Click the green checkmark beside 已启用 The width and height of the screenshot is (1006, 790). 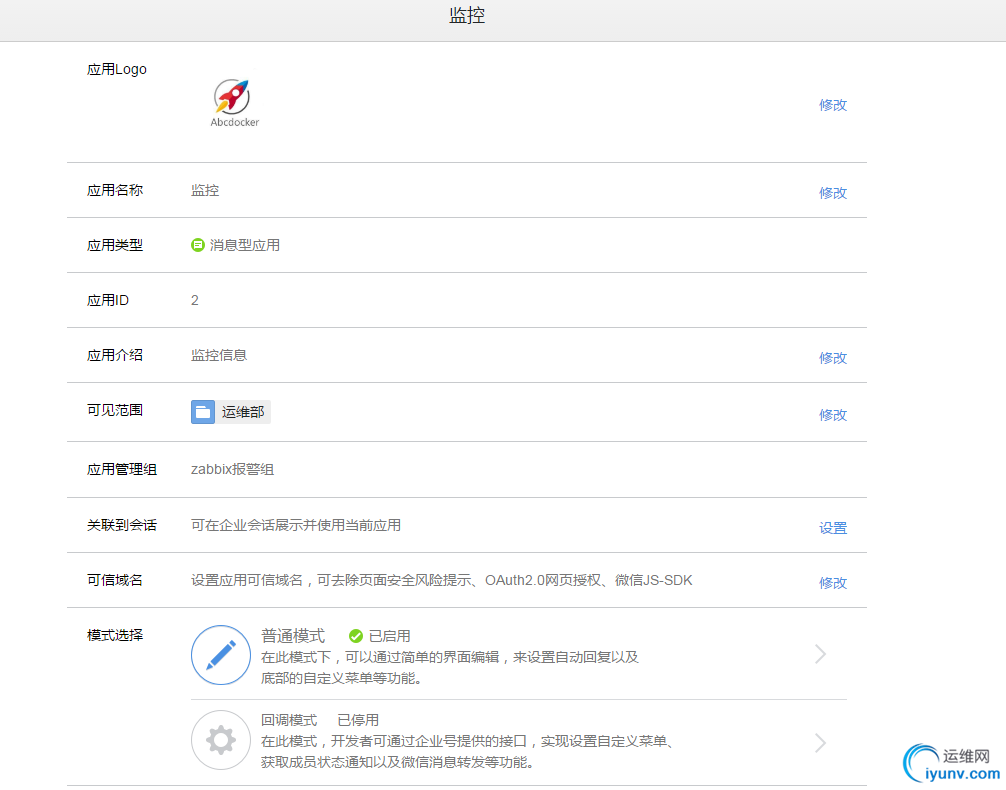coord(357,634)
